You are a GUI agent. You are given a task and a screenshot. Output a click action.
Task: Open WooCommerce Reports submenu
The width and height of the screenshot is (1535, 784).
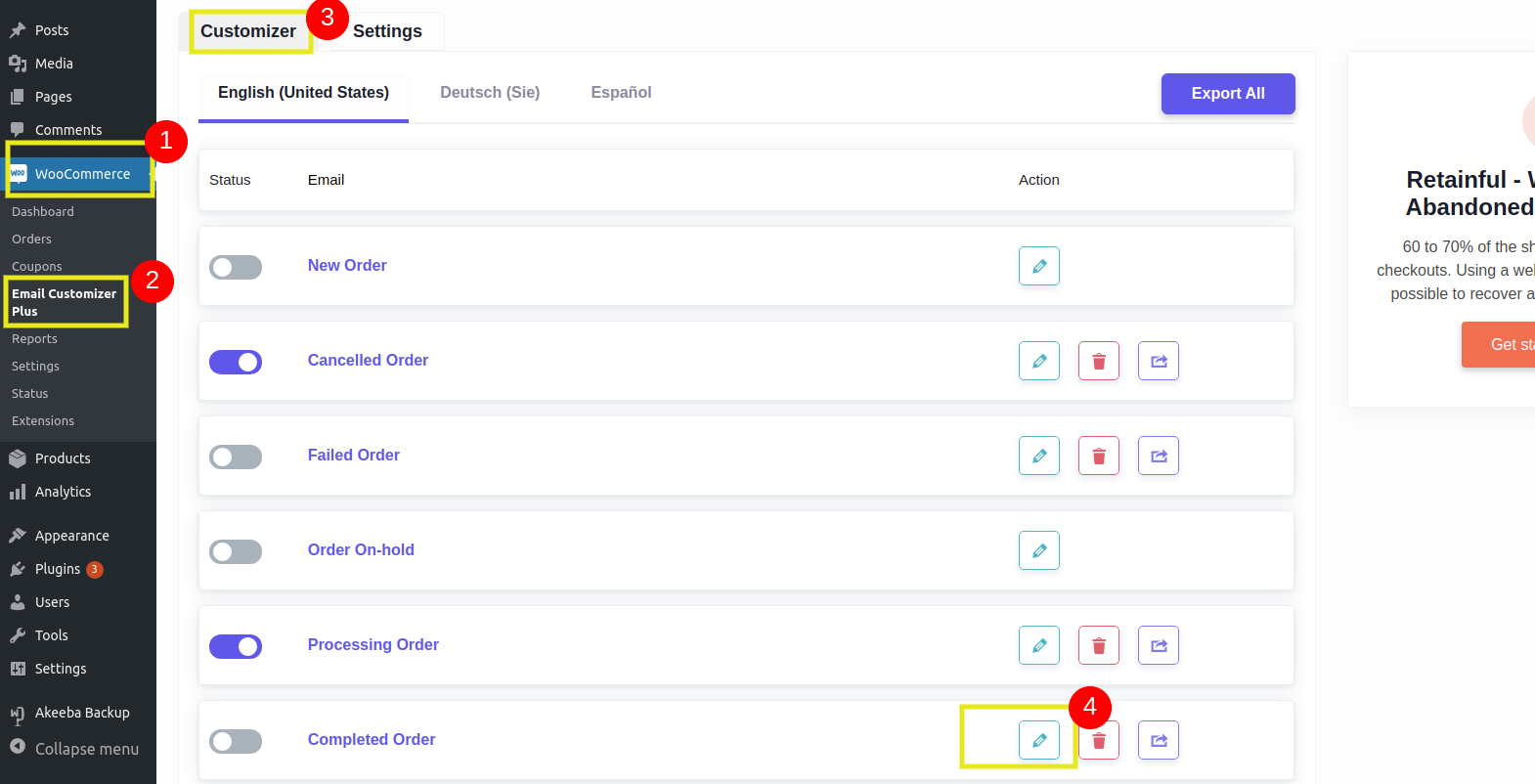tap(34, 339)
